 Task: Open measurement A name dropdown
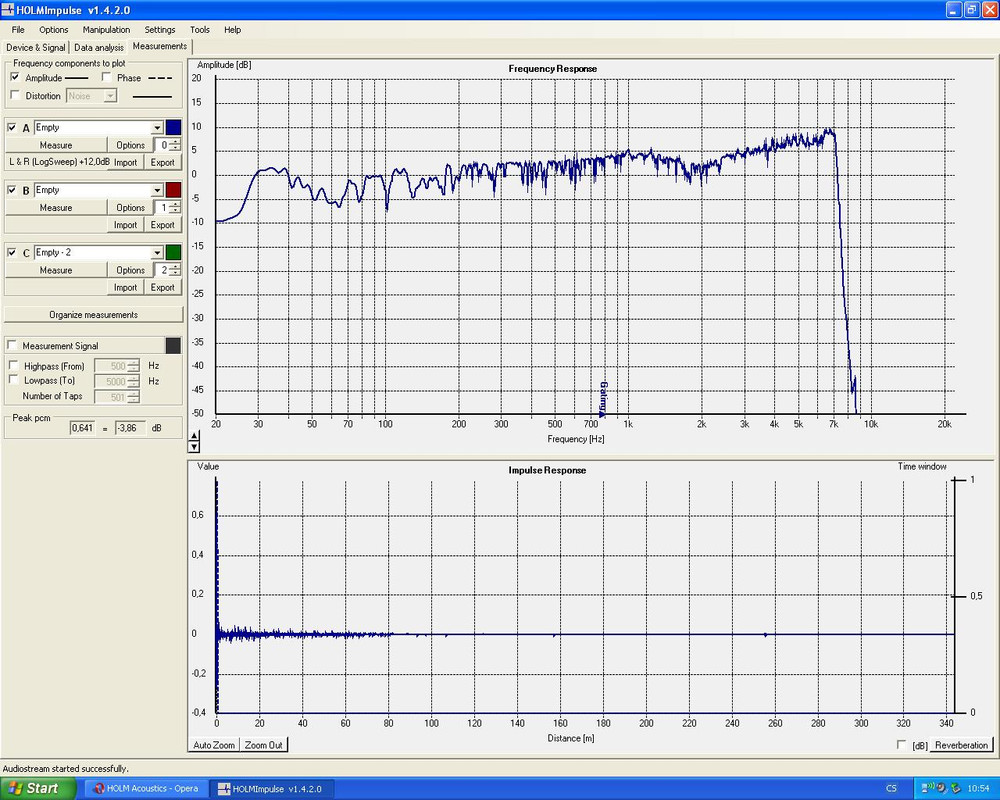pyautogui.click(x=157, y=128)
